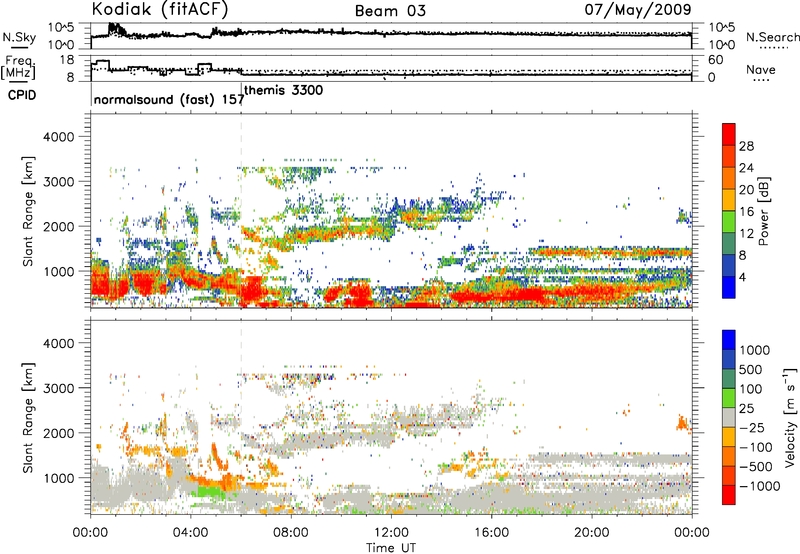Click the '2000' tick on the power panel

58,226
